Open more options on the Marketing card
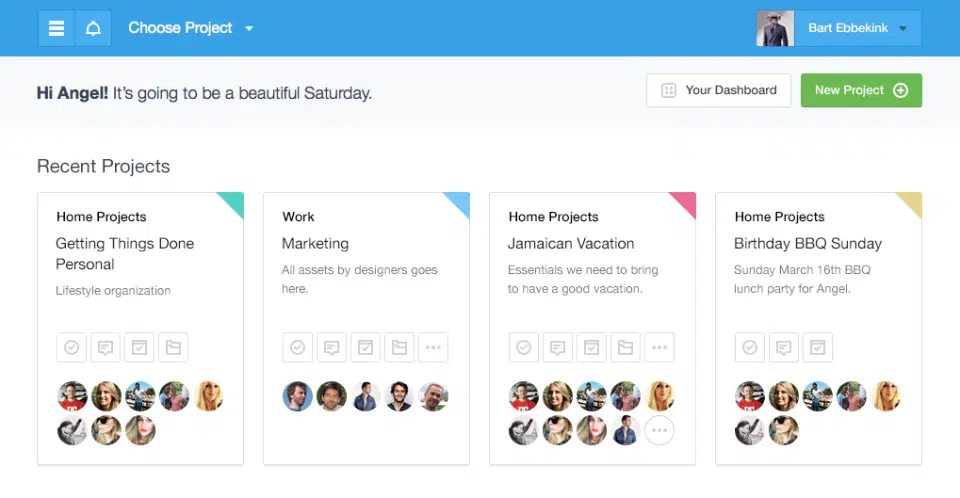The height and width of the screenshot is (498, 960). pyautogui.click(x=433, y=347)
